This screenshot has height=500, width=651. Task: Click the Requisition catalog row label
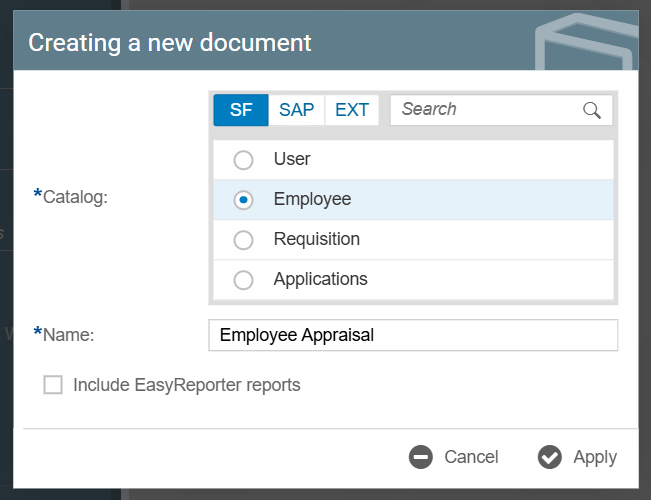click(316, 240)
